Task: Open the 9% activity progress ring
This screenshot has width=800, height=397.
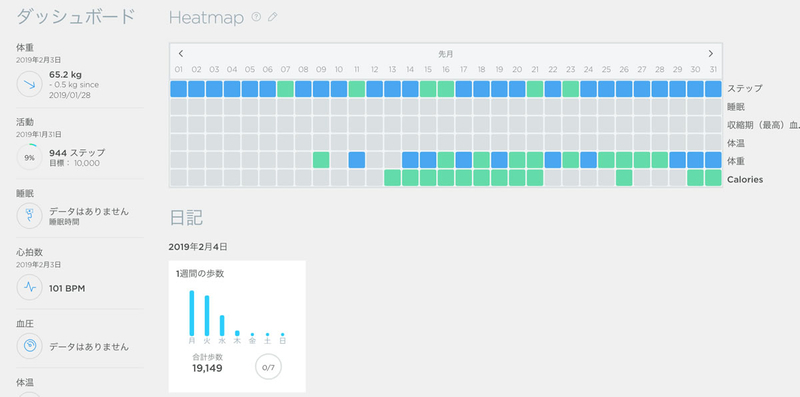Action: [30, 158]
